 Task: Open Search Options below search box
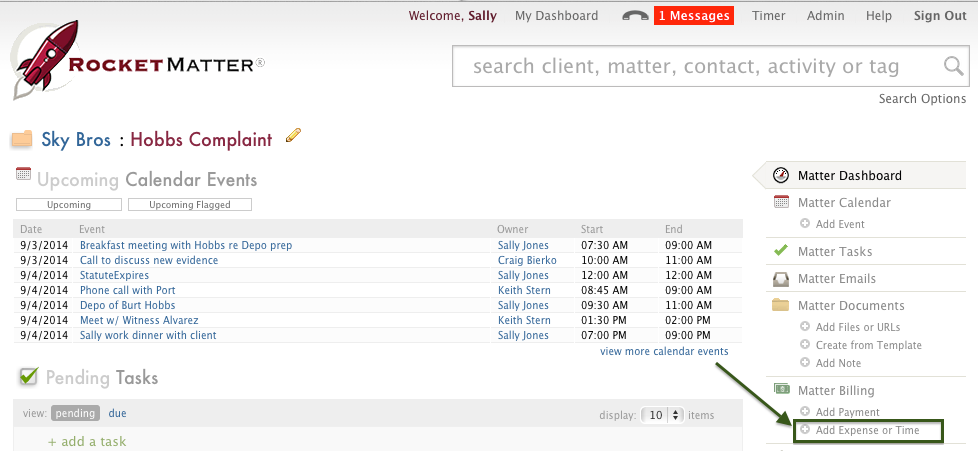point(922,99)
